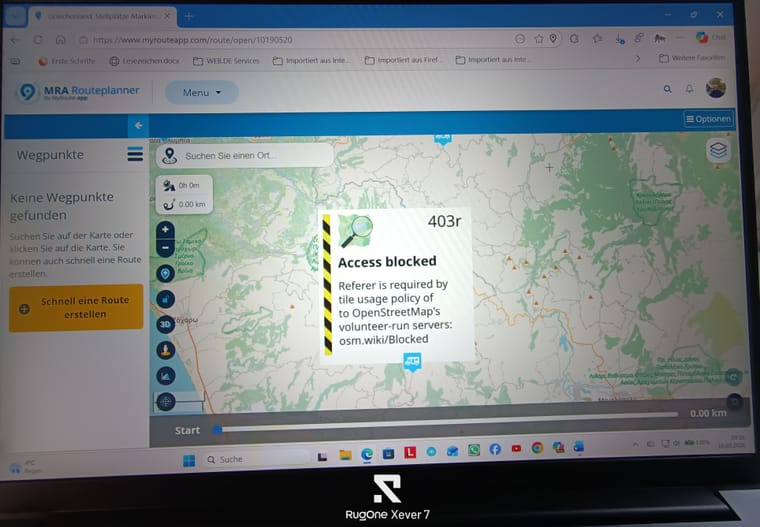Open browser downloads

pos(620,39)
